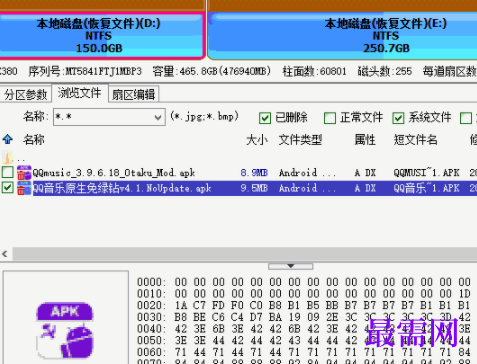Select the D: local disk partition block
477x364 pixels.
101,36
